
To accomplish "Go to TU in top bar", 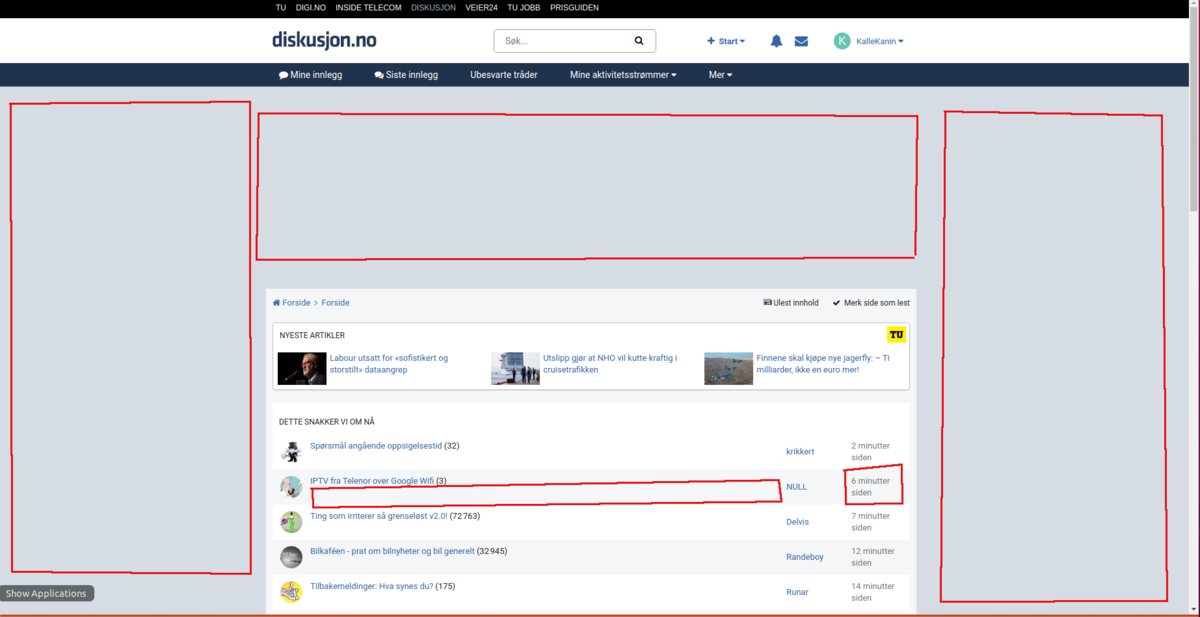I will point(281,7).
